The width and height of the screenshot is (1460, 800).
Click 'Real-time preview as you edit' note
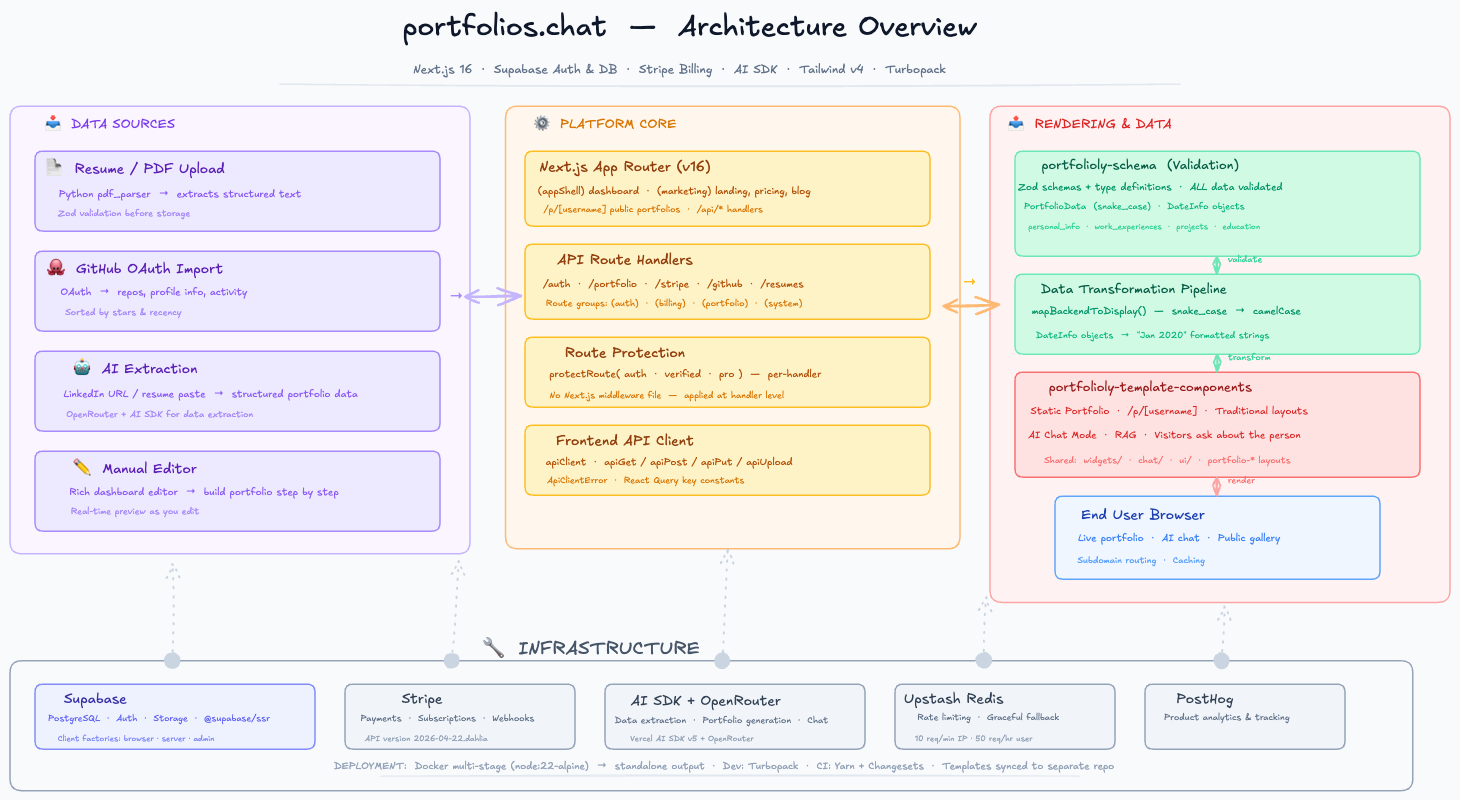[x=135, y=511]
